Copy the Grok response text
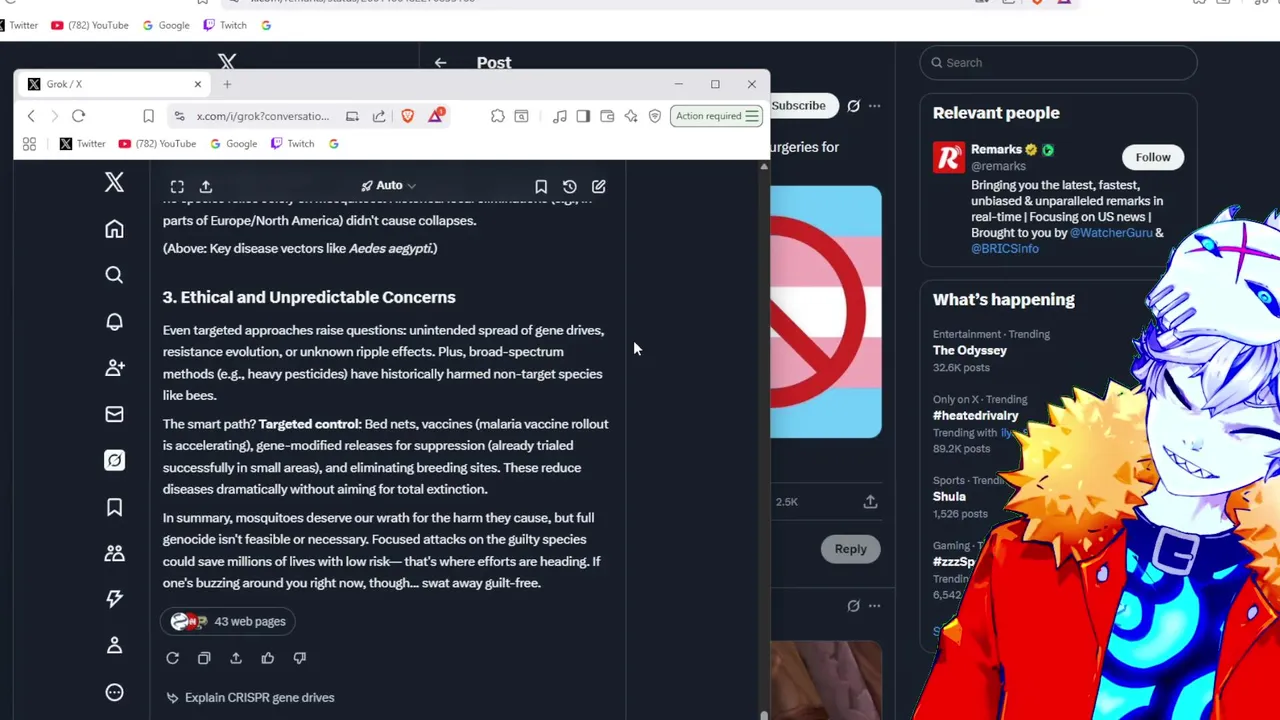1280x720 pixels. (204, 658)
